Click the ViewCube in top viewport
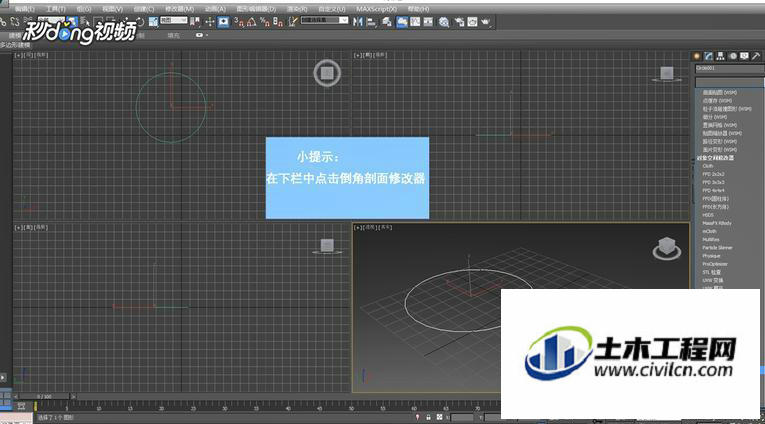Viewport: 765px width, 424px height. pyautogui.click(x=327, y=73)
